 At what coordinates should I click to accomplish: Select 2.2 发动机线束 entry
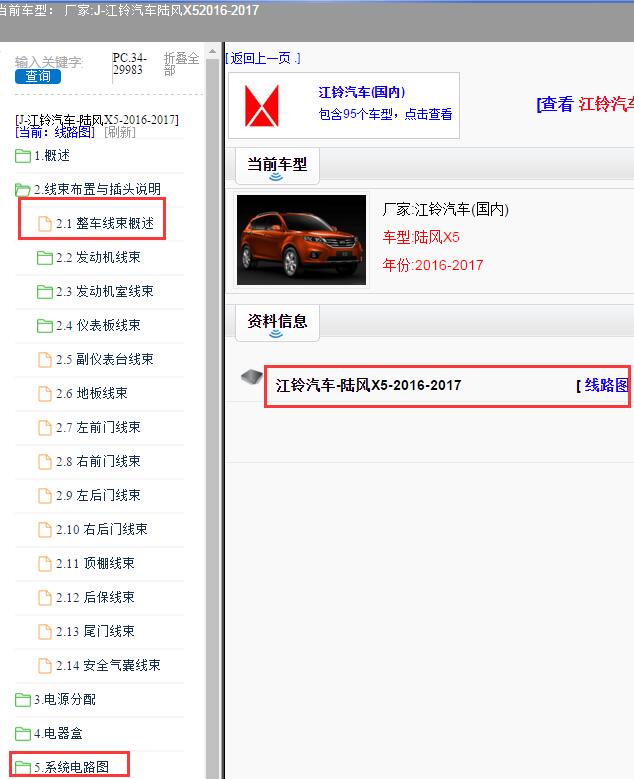98,257
